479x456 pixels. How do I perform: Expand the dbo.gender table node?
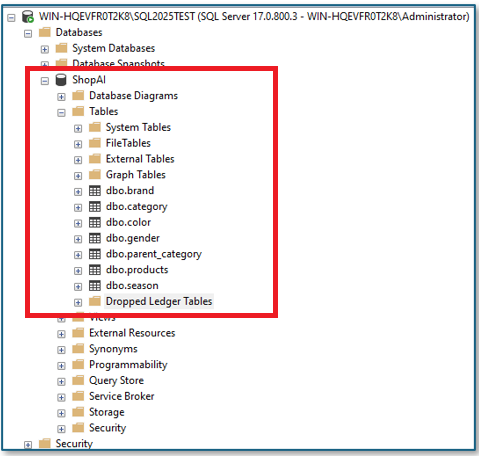(78, 239)
